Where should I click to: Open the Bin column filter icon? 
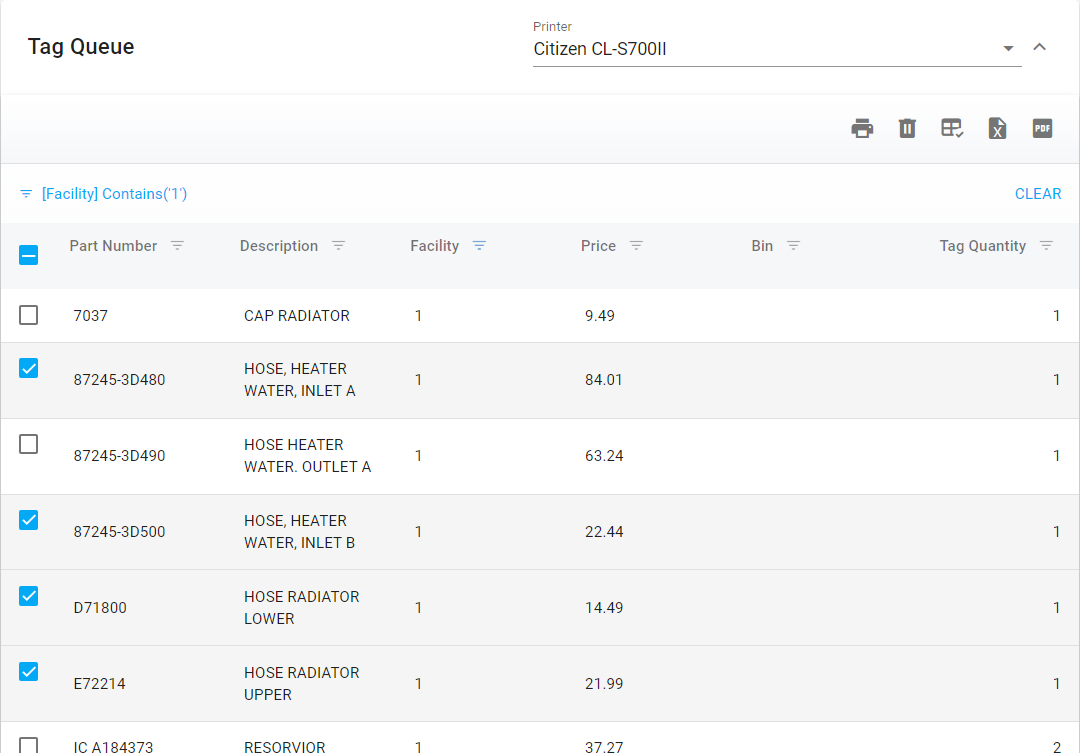[793, 246]
